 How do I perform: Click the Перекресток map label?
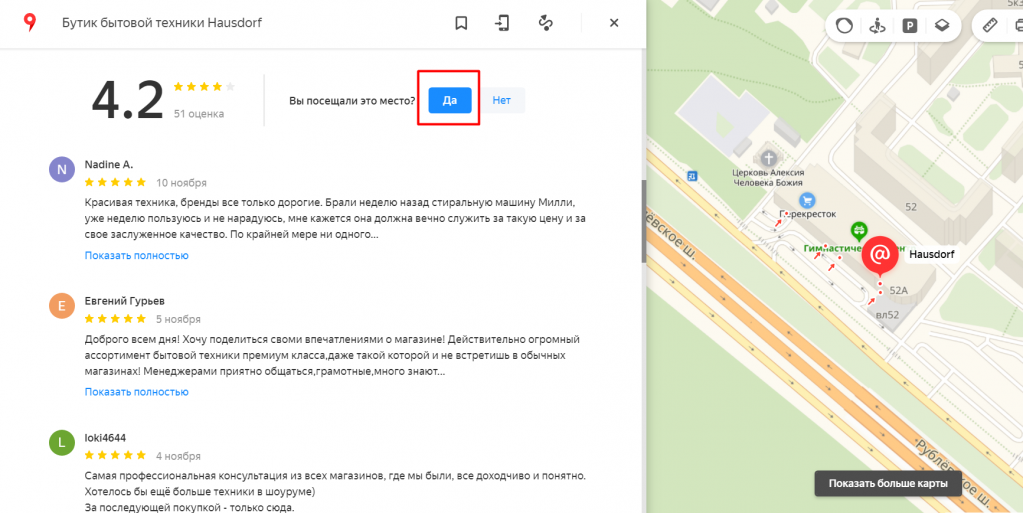click(x=808, y=214)
